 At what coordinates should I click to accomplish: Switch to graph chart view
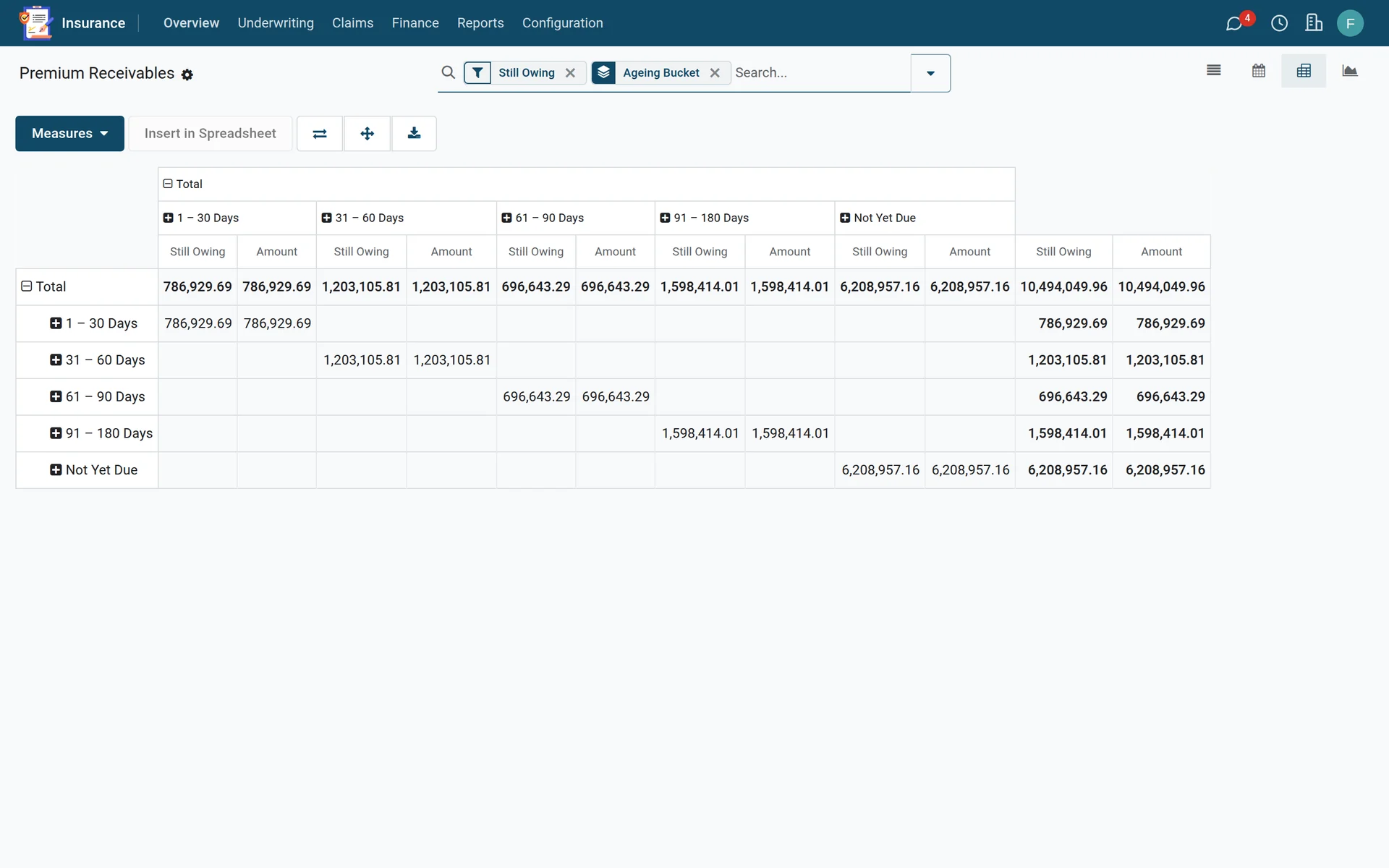coord(1349,71)
